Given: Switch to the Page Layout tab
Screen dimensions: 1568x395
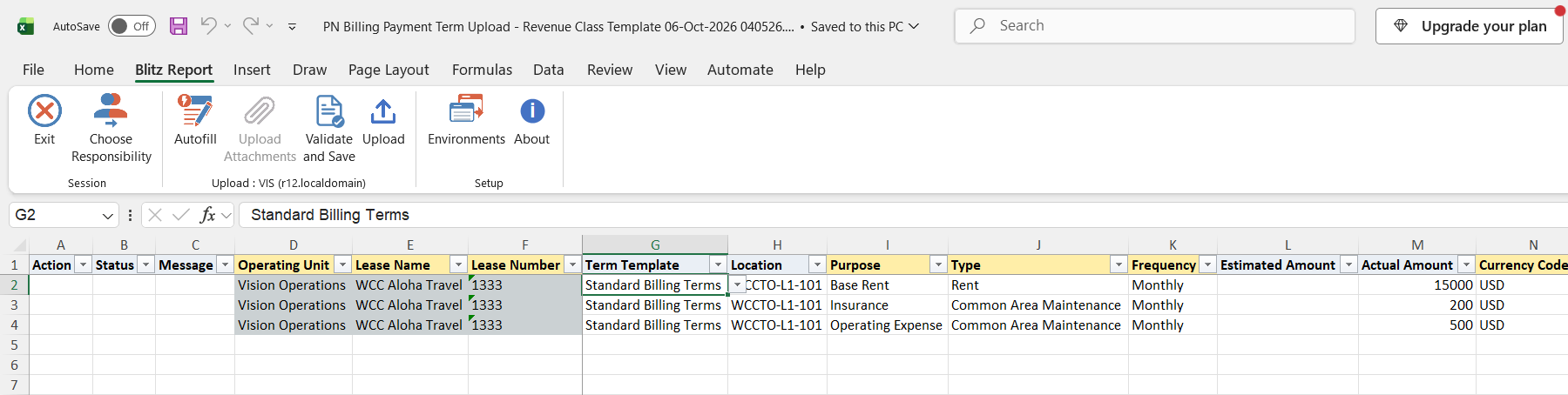Looking at the screenshot, I should click(x=389, y=70).
